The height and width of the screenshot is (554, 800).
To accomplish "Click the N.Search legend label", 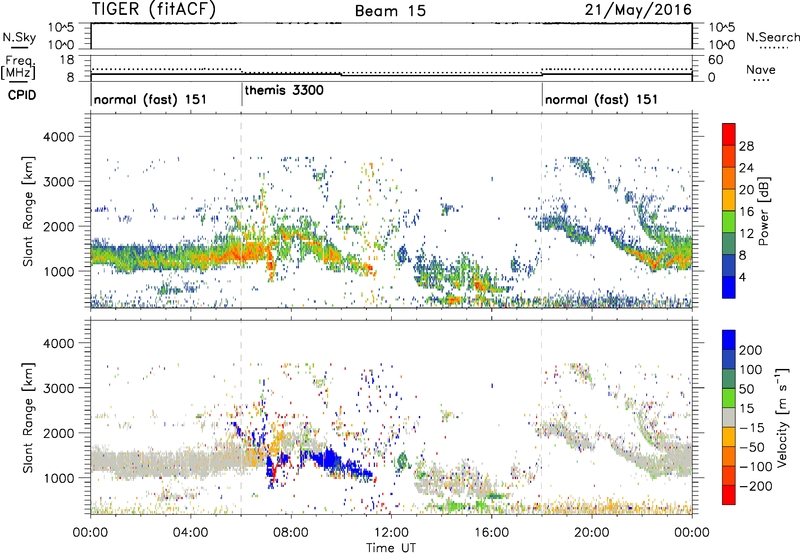I will 773,37.
